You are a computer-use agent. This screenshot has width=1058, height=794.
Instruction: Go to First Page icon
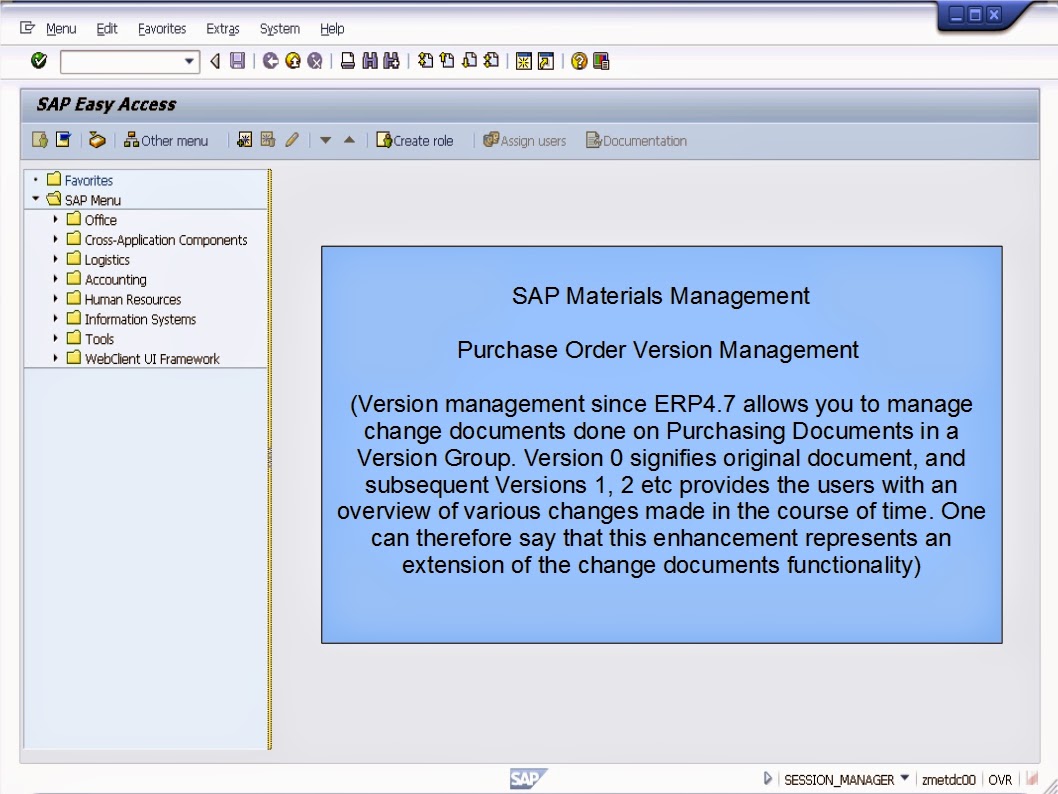(x=425, y=61)
